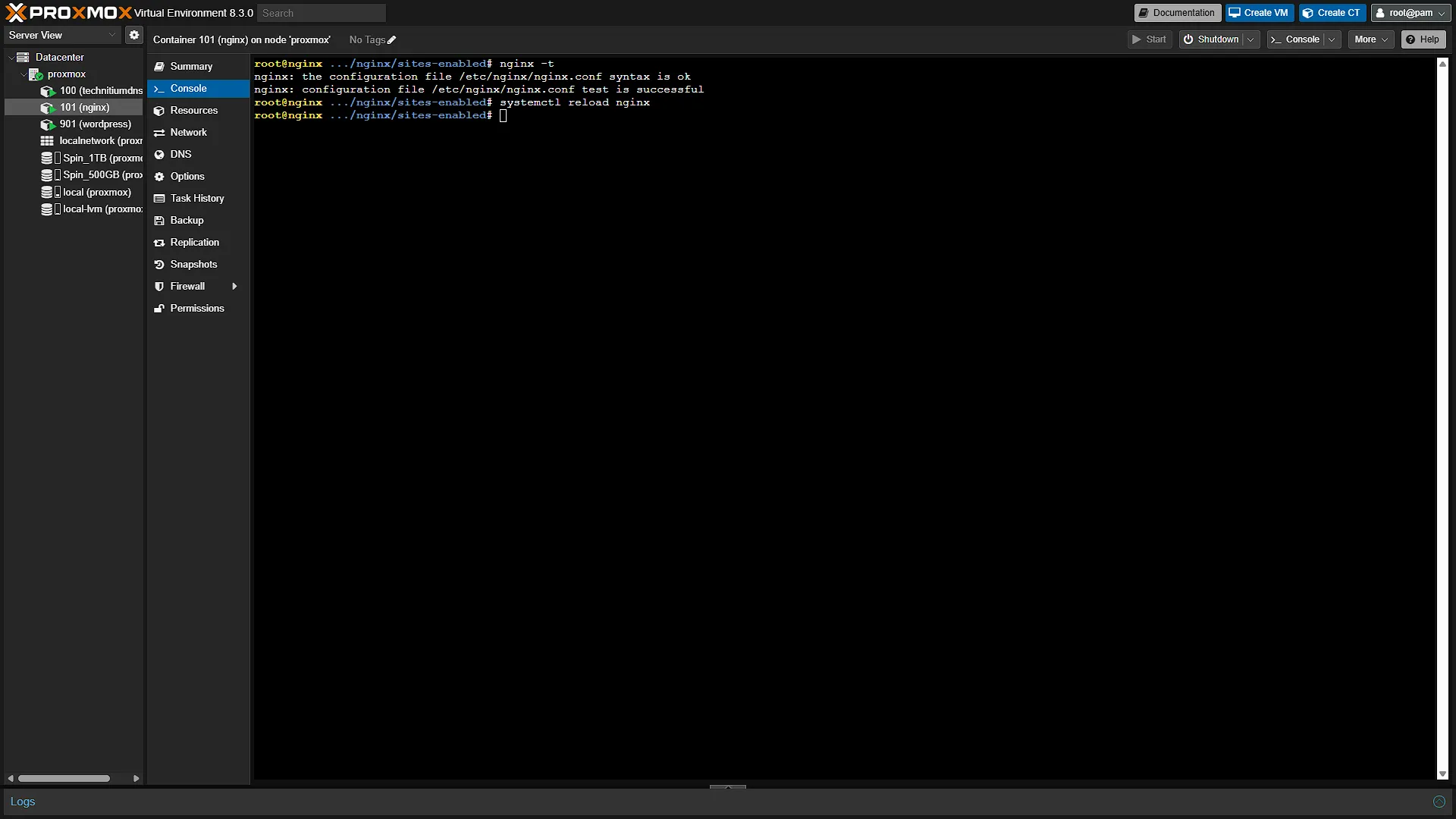Click the Proxmox logo
Screen dimensions: 1456x819
click(68, 13)
